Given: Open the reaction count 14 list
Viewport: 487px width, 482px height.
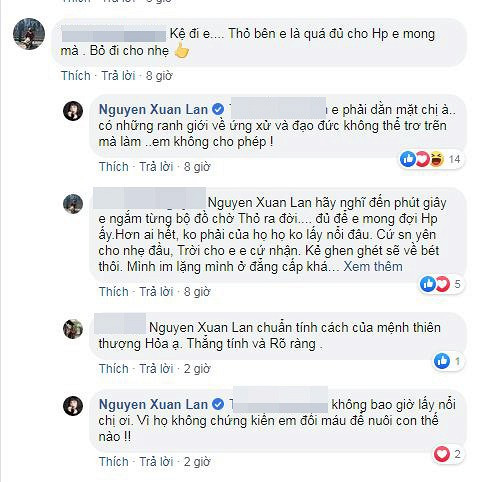Looking at the screenshot, I should click(454, 159).
